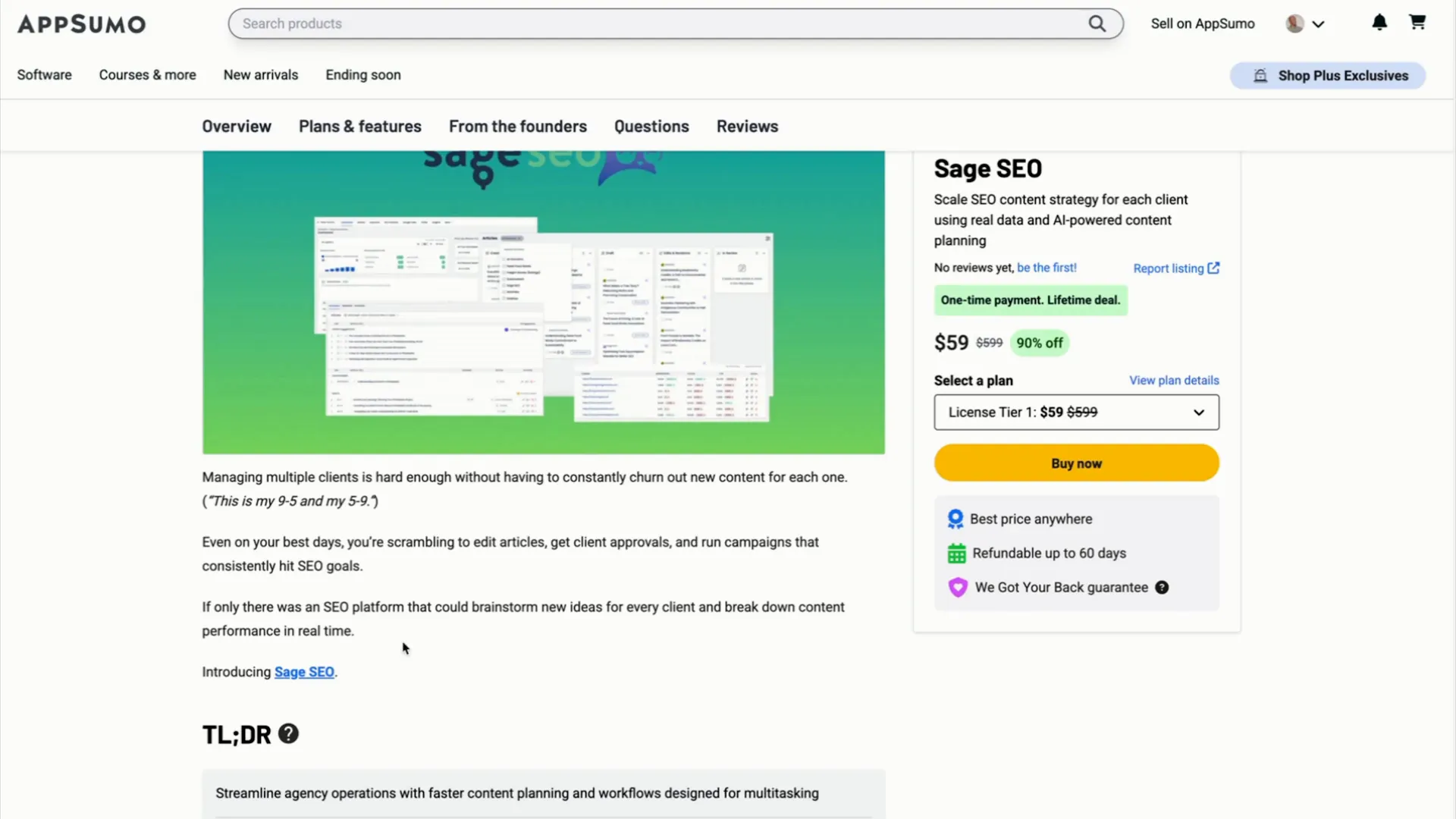Viewport: 1456px width, 819px height.
Task: Click the Sage SEO product hero image
Action: pos(543,302)
